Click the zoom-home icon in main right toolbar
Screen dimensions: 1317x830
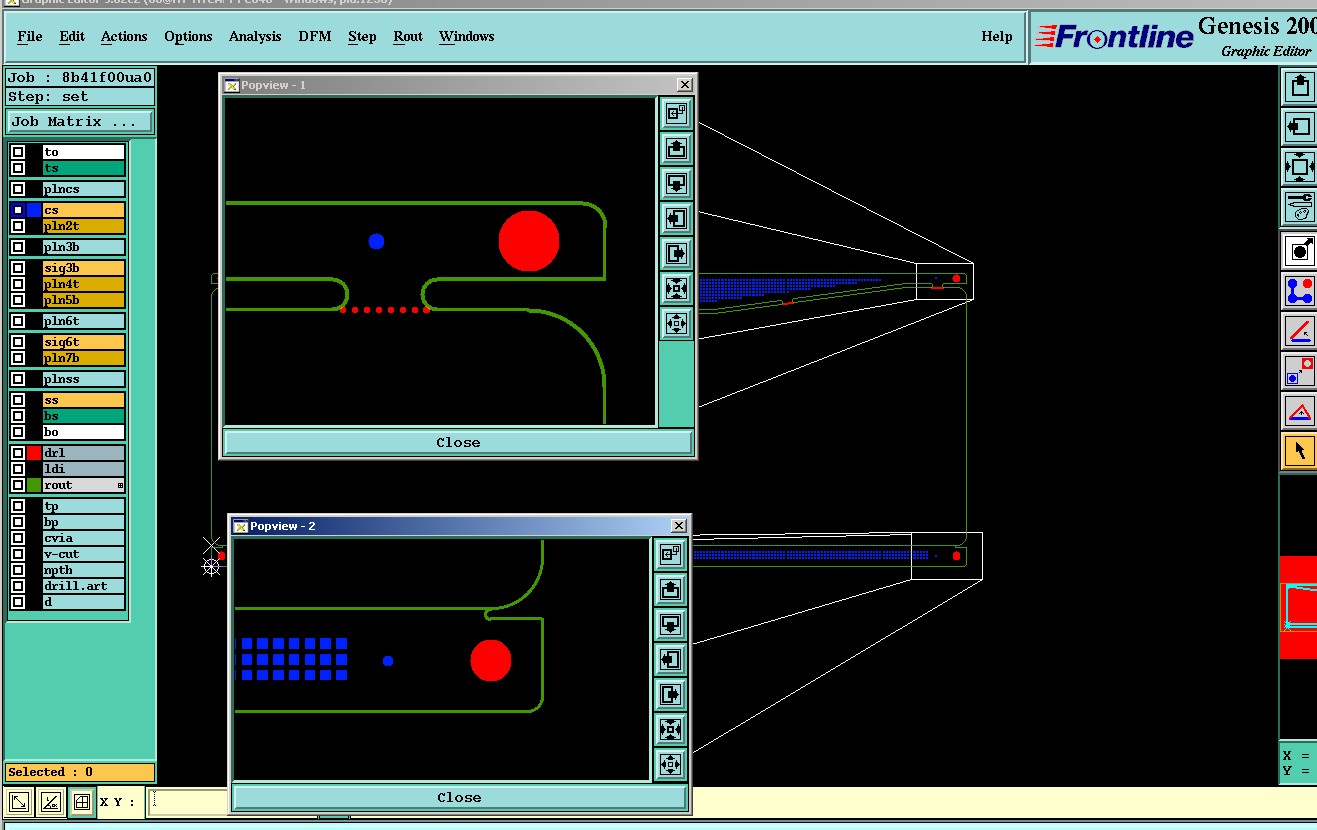click(1299, 166)
